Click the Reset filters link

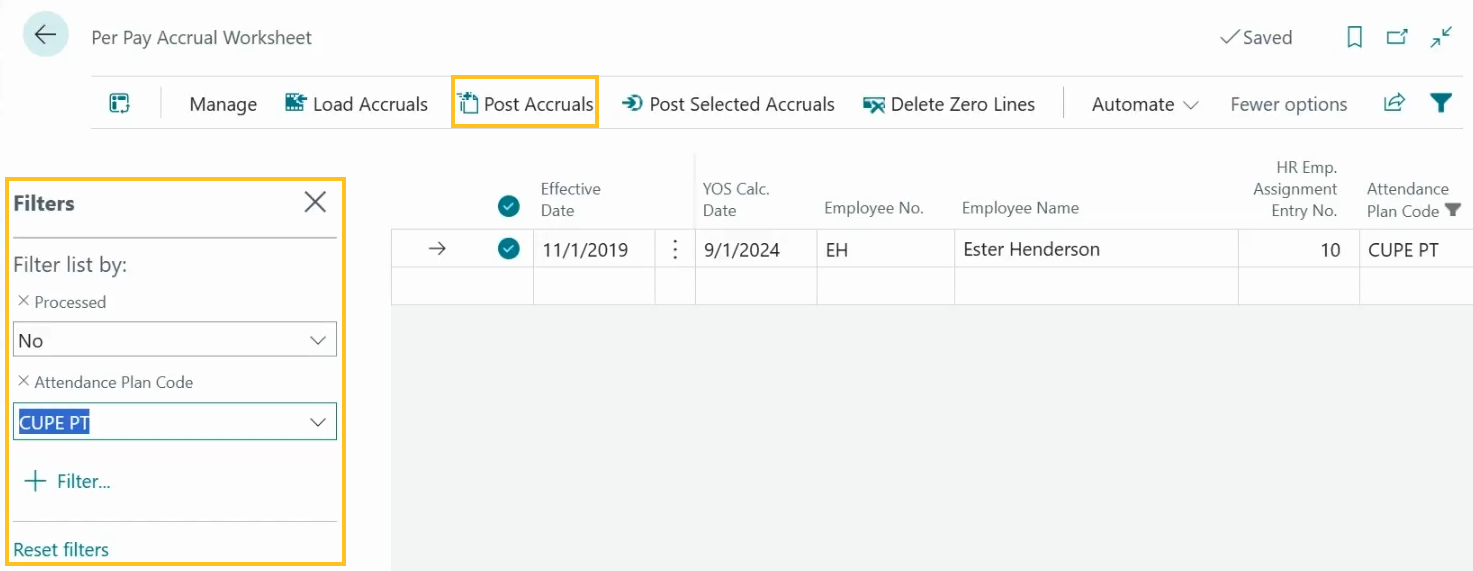click(x=61, y=549)
